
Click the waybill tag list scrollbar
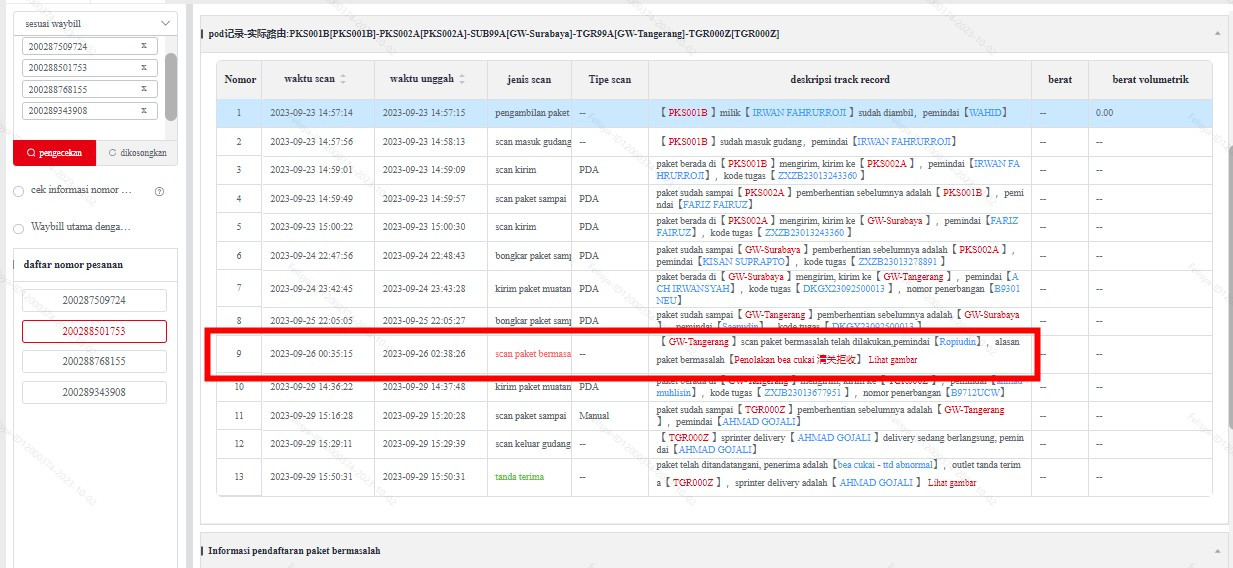tap(171, 85)
